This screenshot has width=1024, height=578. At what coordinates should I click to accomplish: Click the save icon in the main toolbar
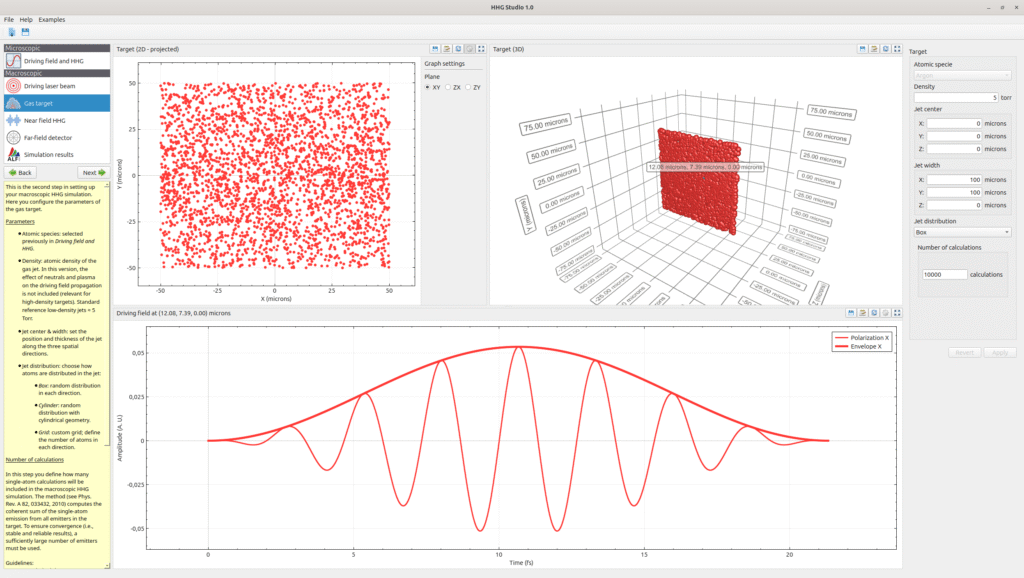click(x=25, y=32)
